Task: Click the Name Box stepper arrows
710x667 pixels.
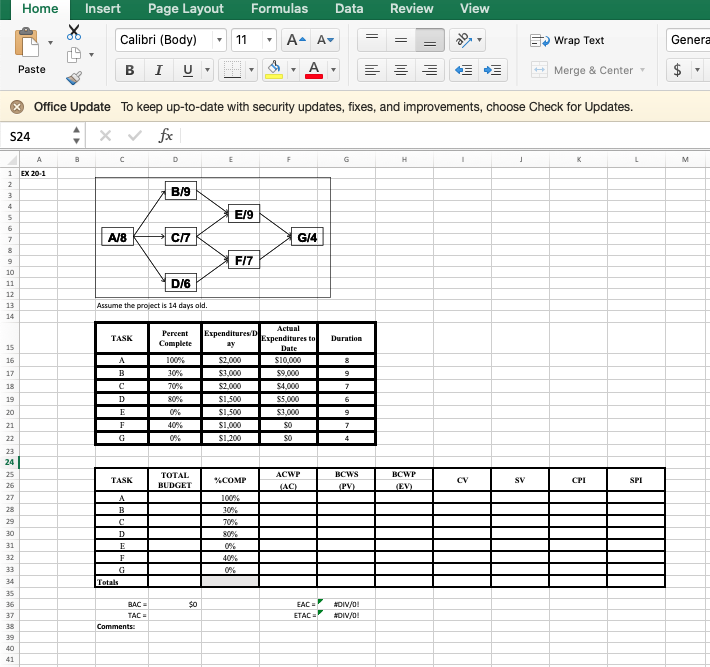Action: click(x=76, y=135)
